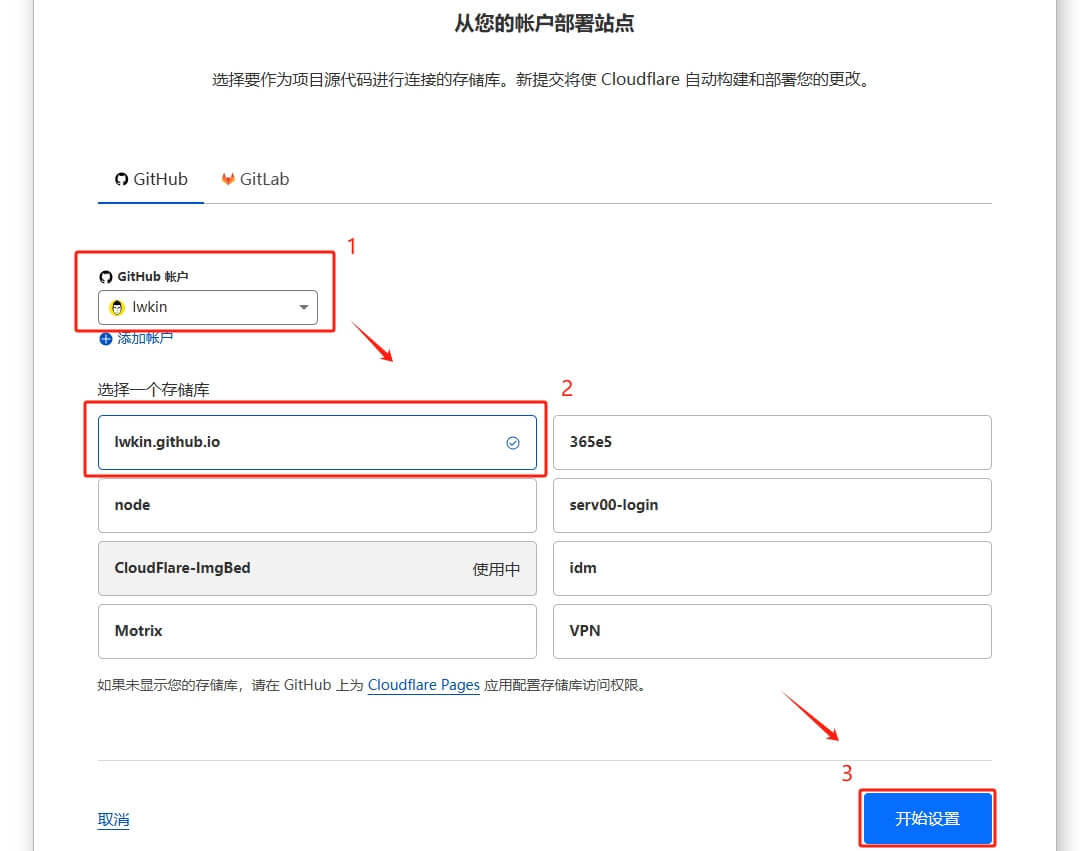Select the 365e5 repository

[x=771, y=443]
